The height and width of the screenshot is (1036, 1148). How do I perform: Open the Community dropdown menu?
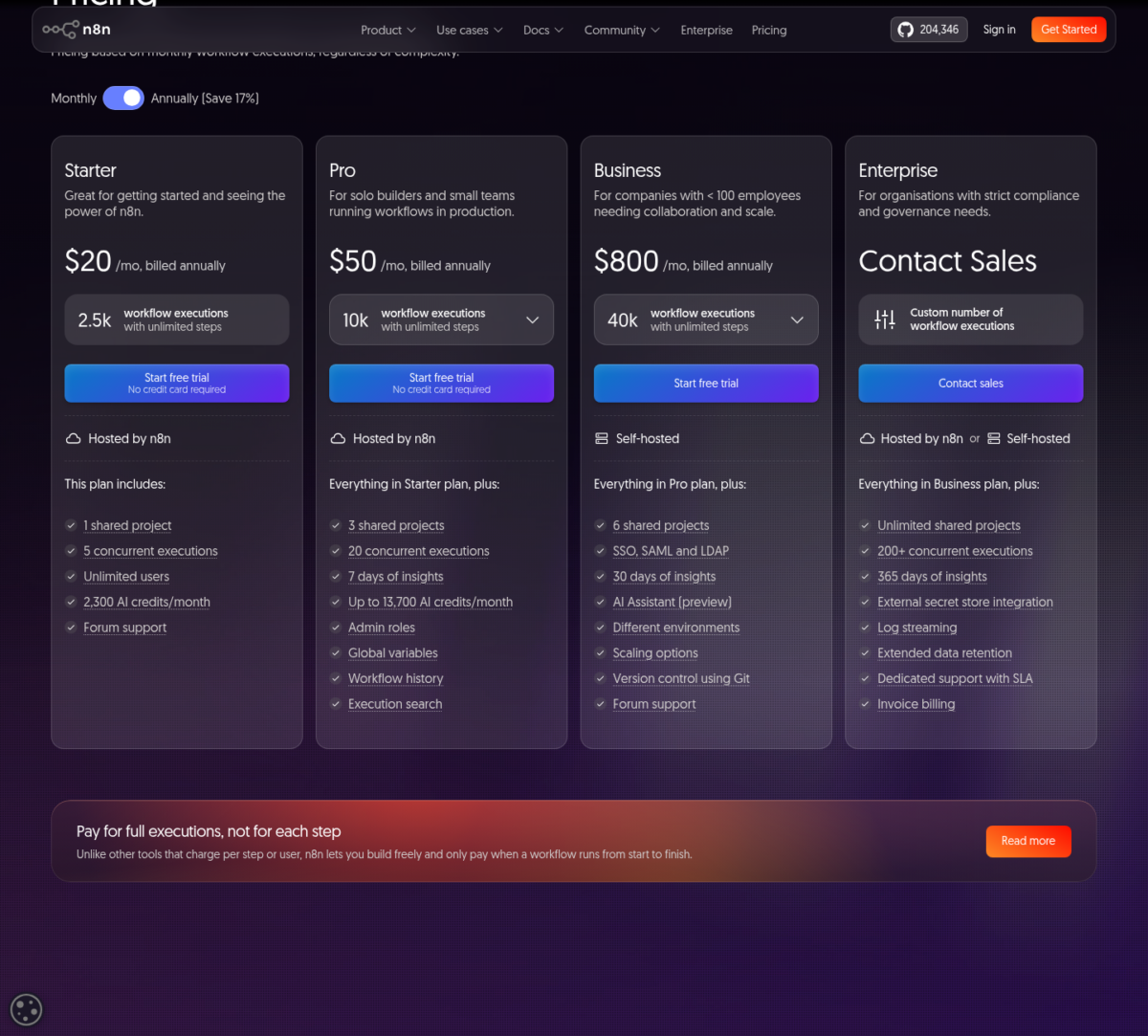tap(622, 31)
